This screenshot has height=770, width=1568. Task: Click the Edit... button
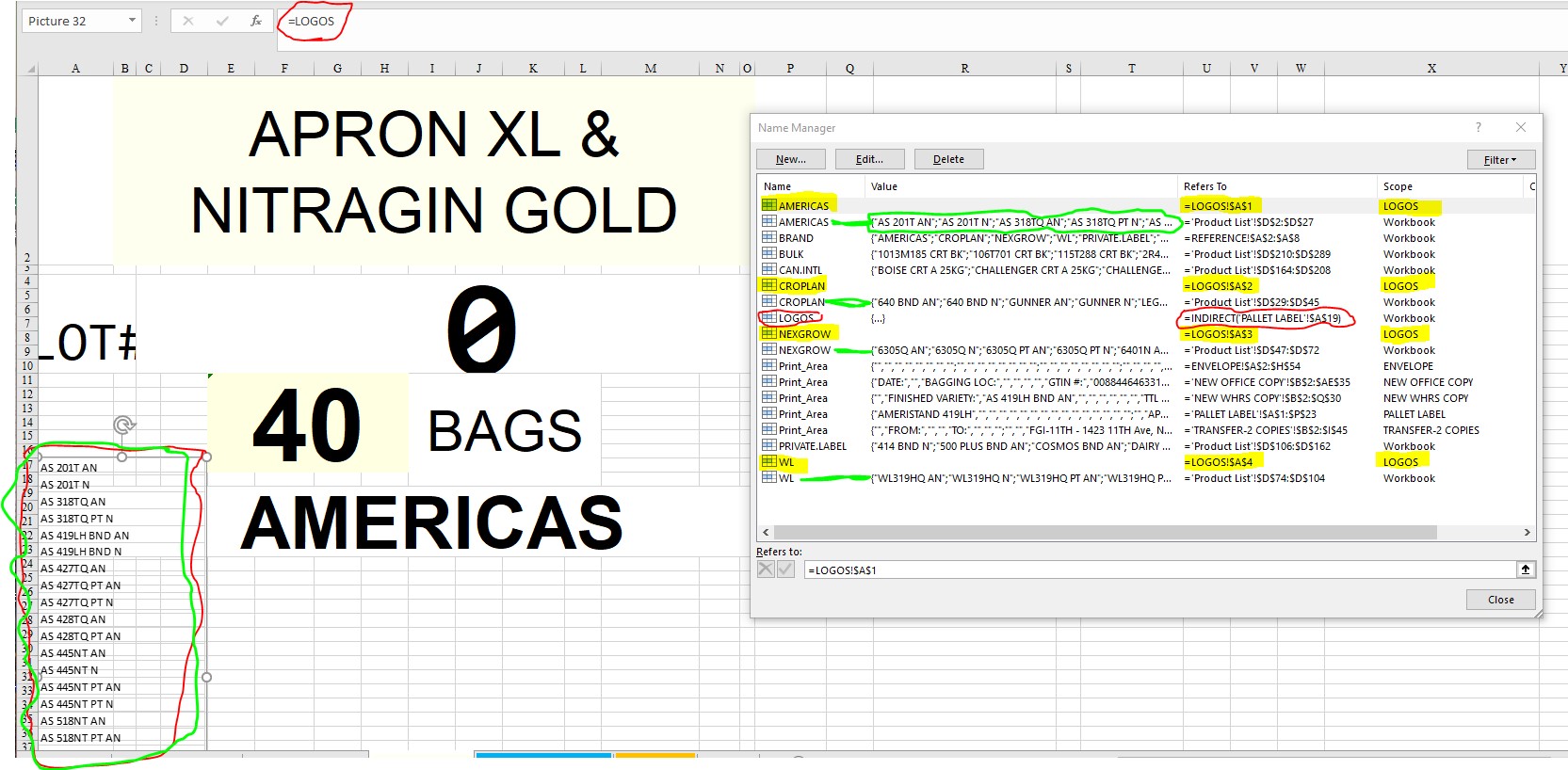tap(870, 160)
